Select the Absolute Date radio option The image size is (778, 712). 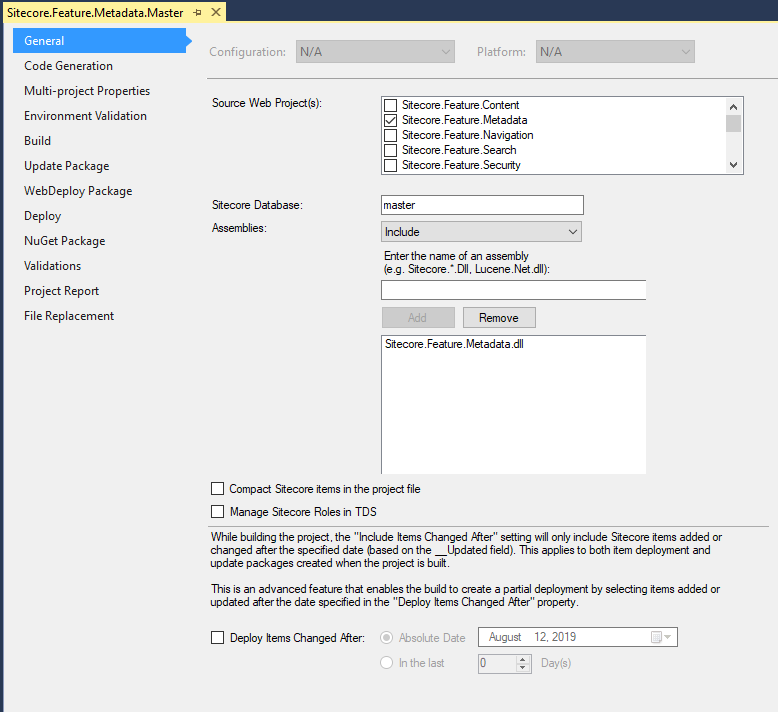tap(387, 638)
